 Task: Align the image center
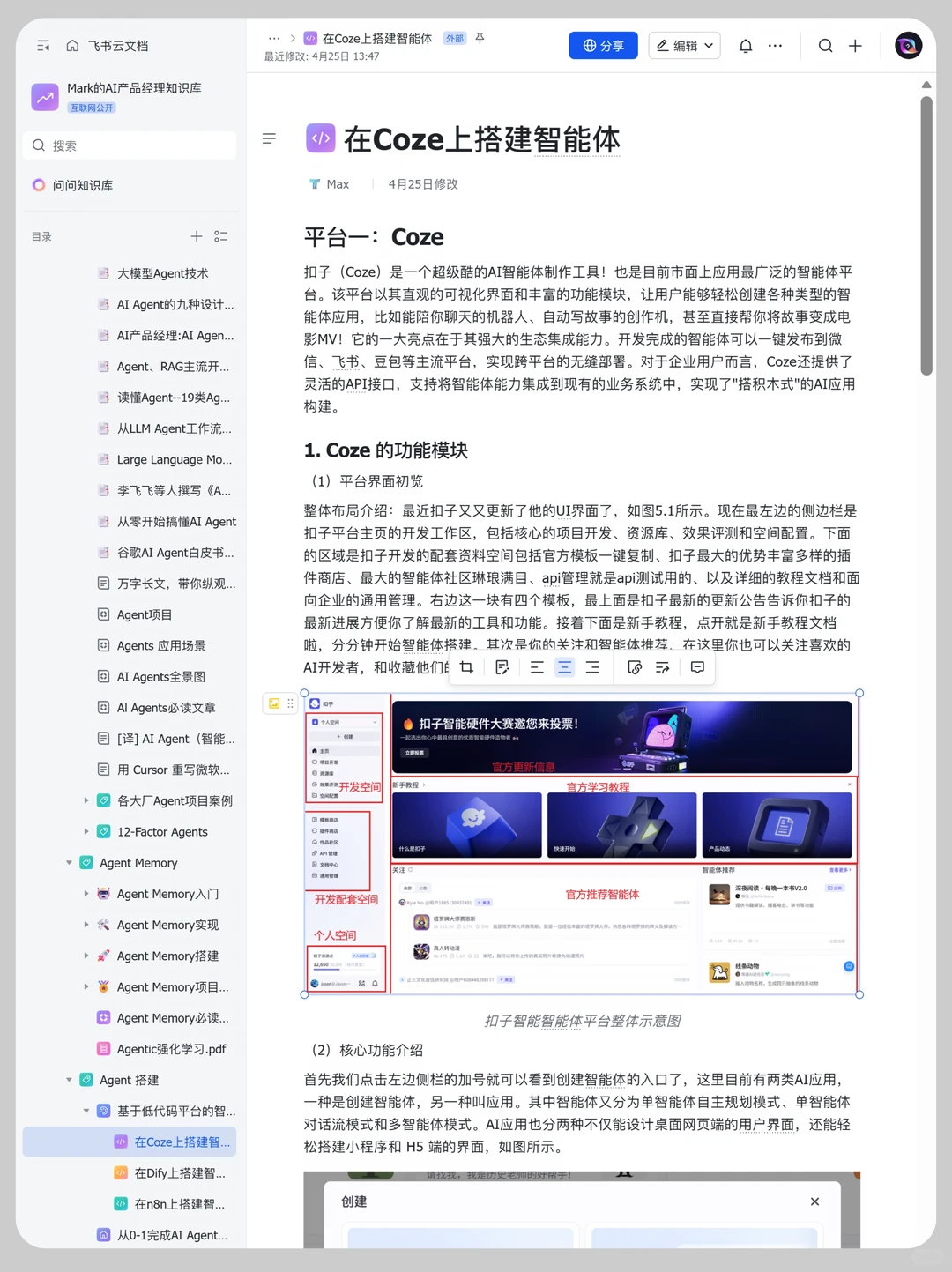pyautogui.click(x=564, y=667)
